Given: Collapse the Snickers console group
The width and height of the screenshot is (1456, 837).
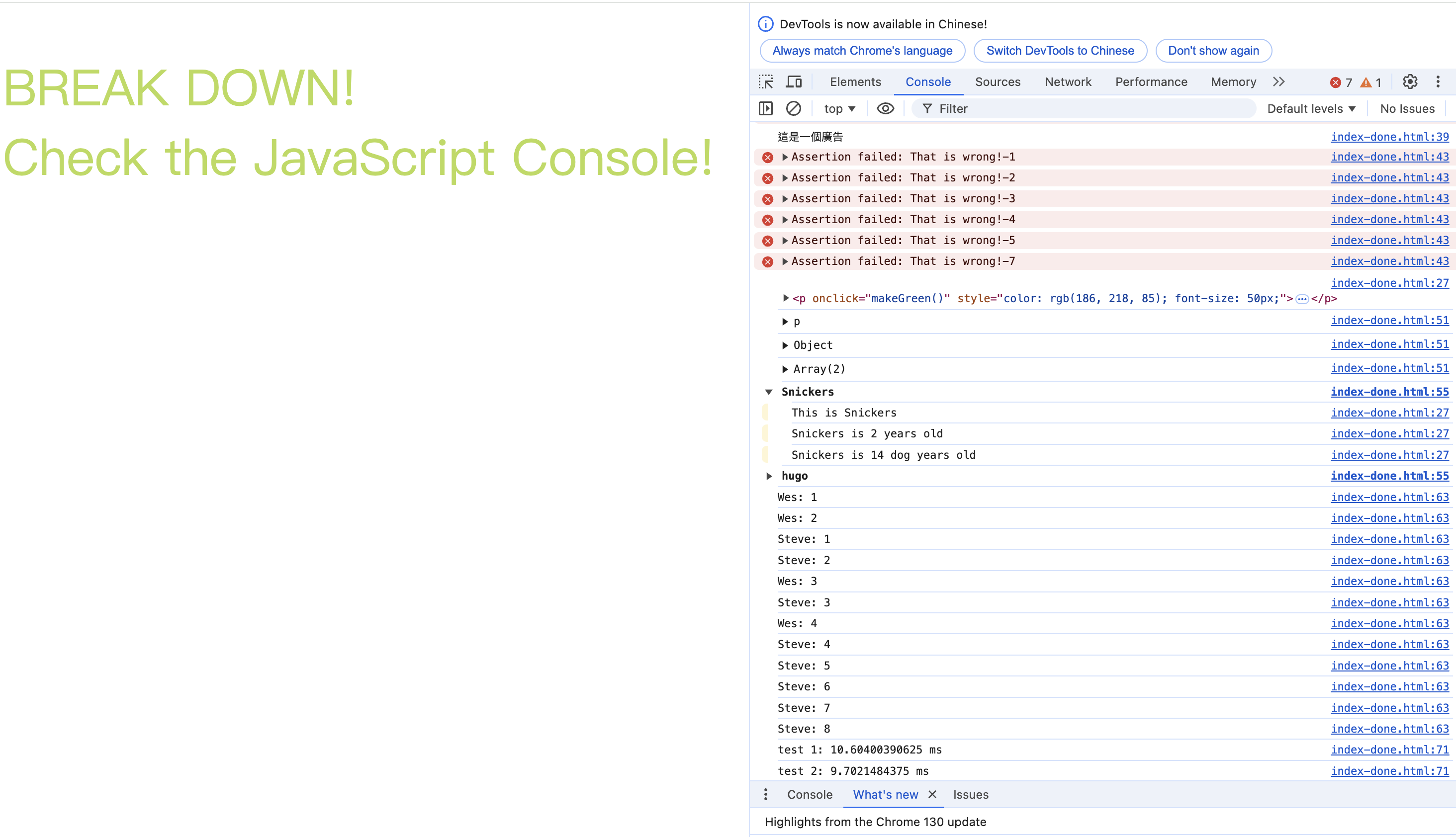Looking at the screenshot, I should [x=769, y=392].
